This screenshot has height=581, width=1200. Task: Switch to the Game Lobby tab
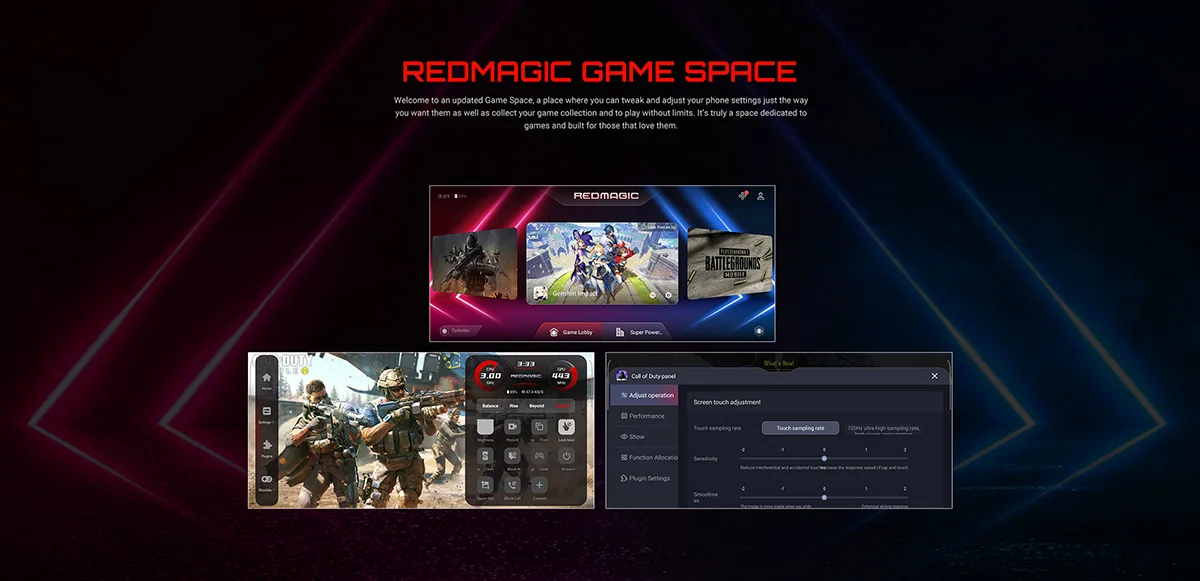click(x=570, y=332)
